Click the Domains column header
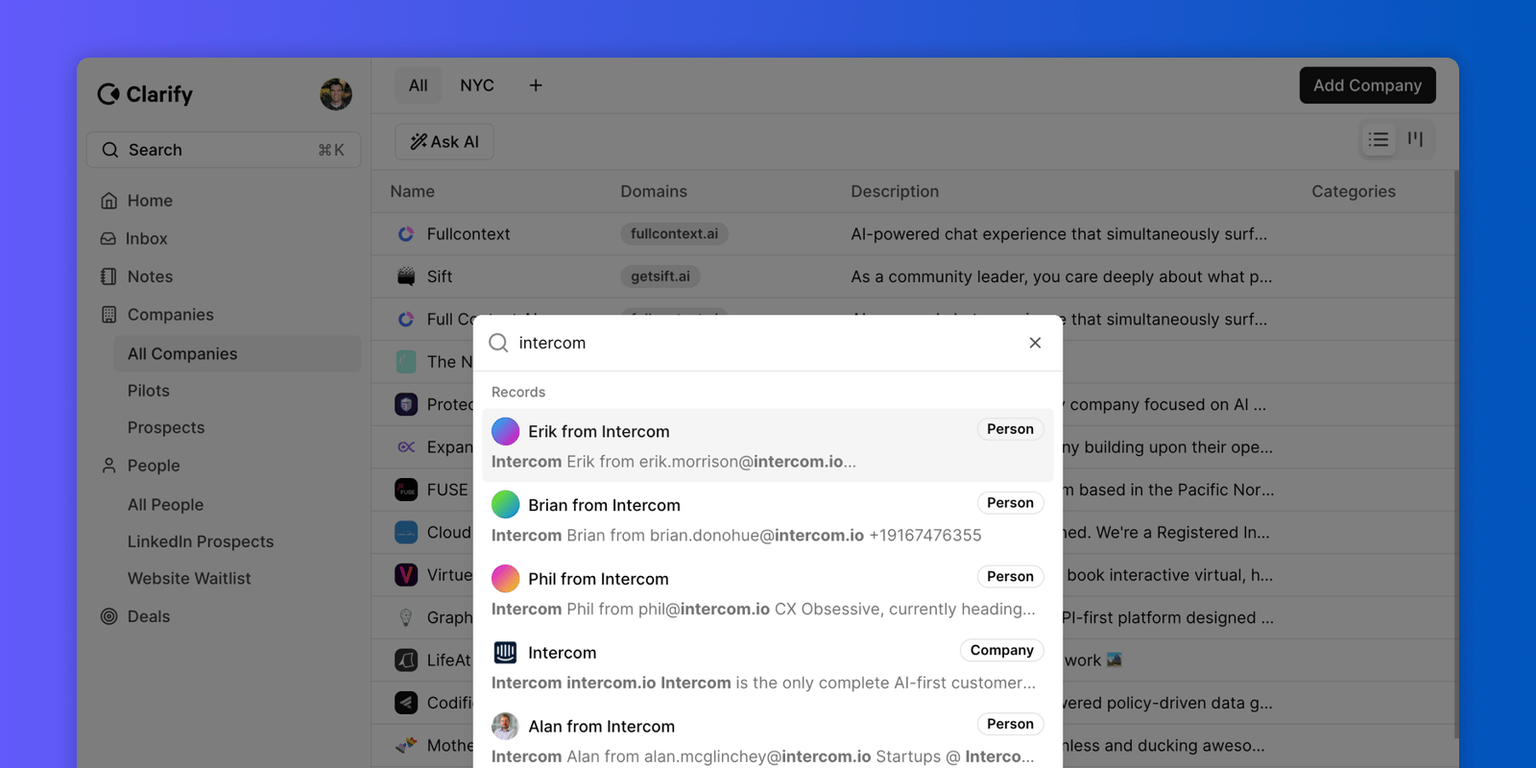The width and height of the screenshot is (1536, 768). (654, 192)
